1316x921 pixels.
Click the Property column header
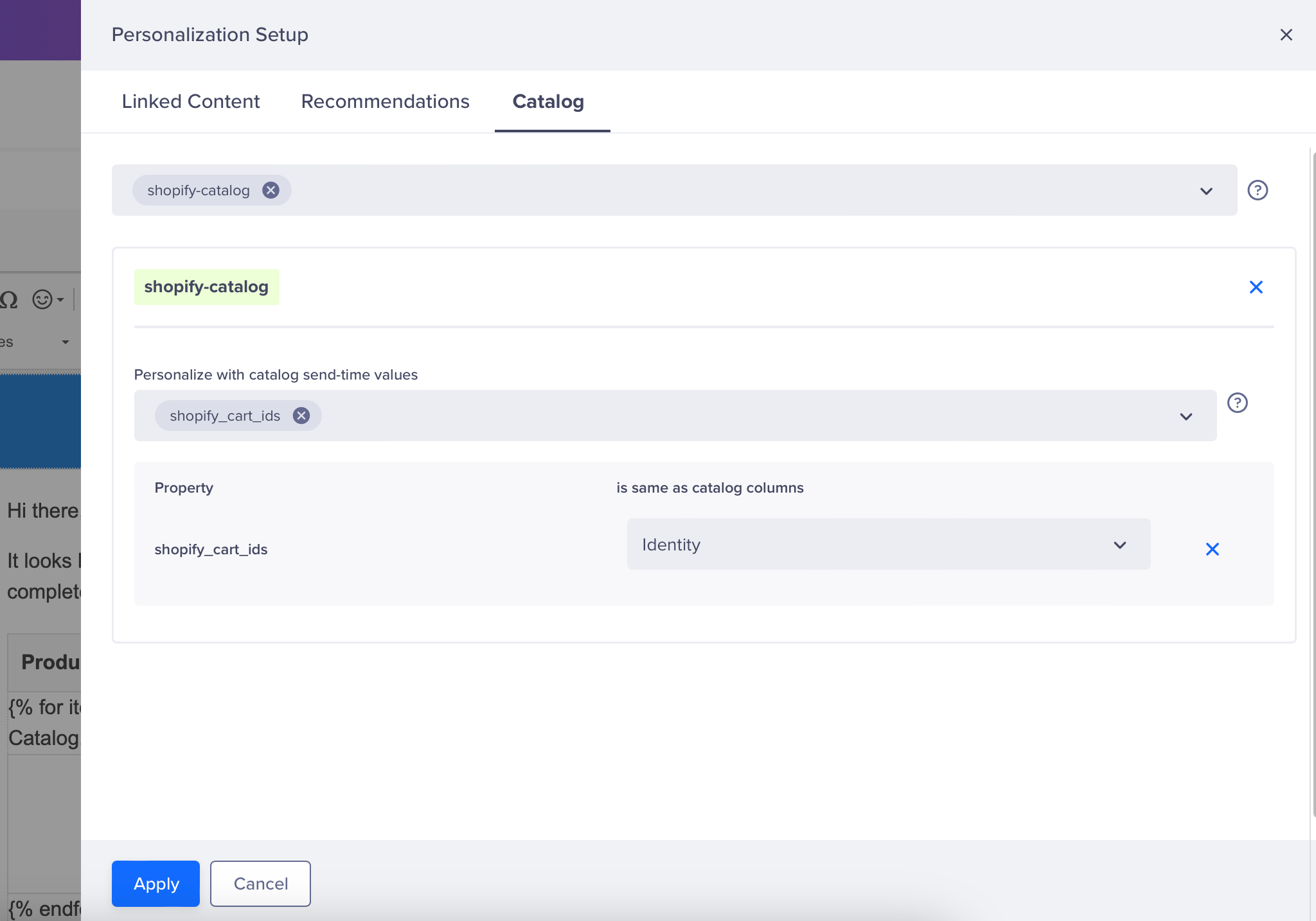pos(184,487)
